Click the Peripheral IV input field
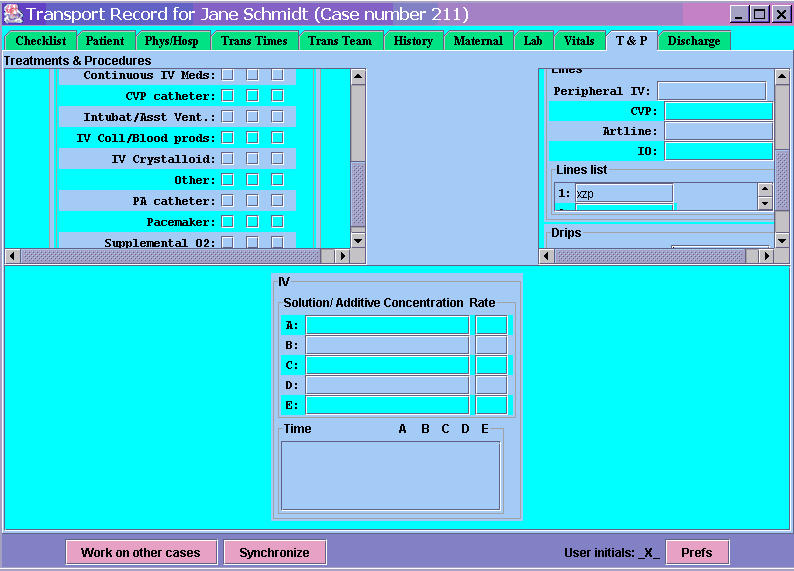 click(x=711, y=91)
